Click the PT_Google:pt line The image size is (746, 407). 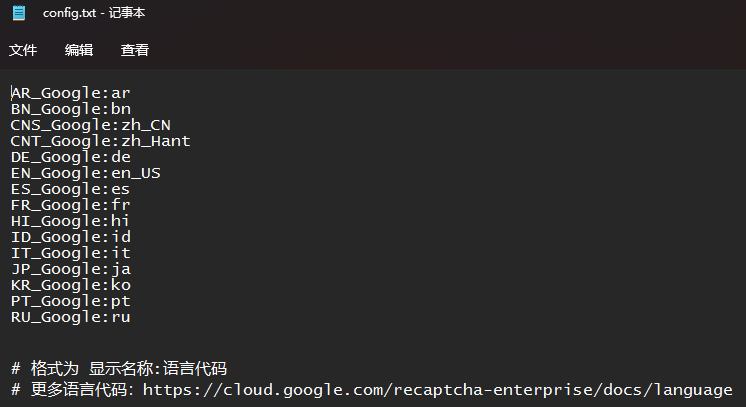(x=70, y=301)
